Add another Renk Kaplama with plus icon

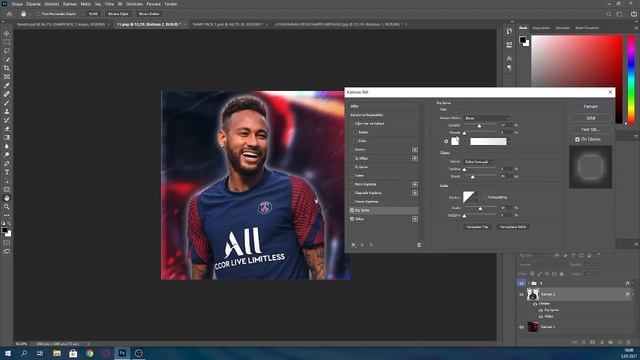coord(415,184)
